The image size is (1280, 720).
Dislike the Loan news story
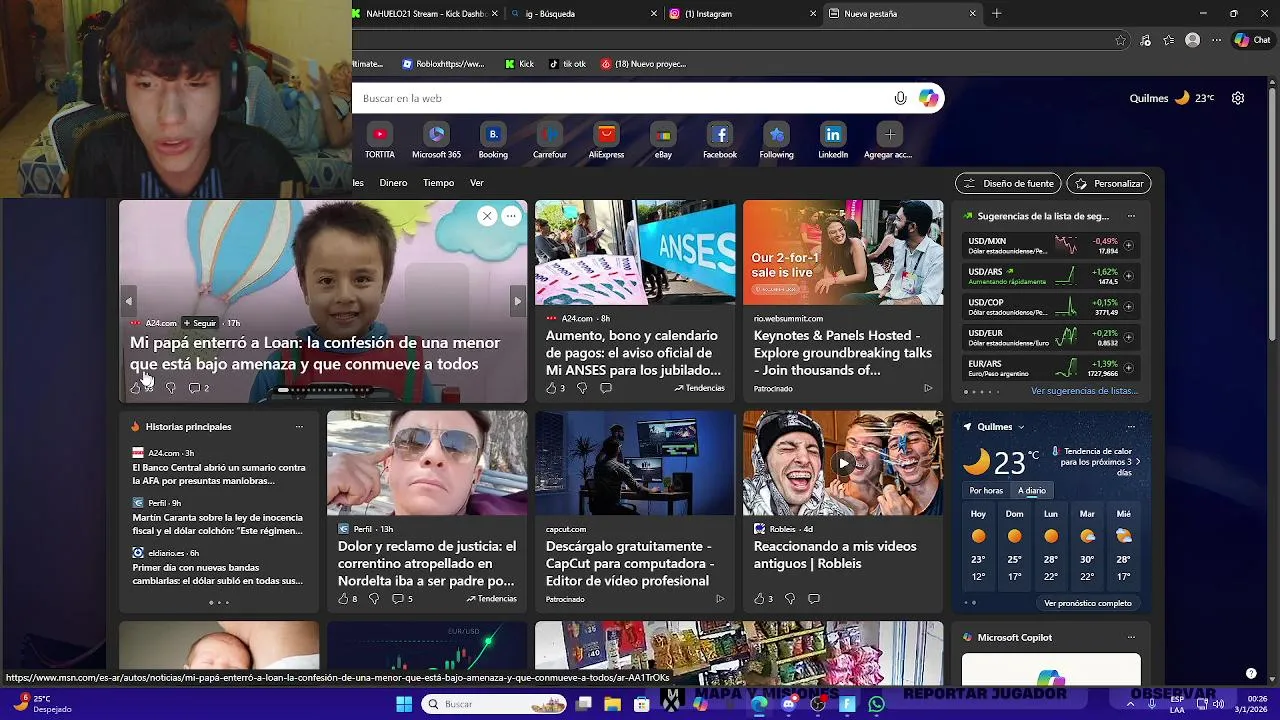(170, 388)
